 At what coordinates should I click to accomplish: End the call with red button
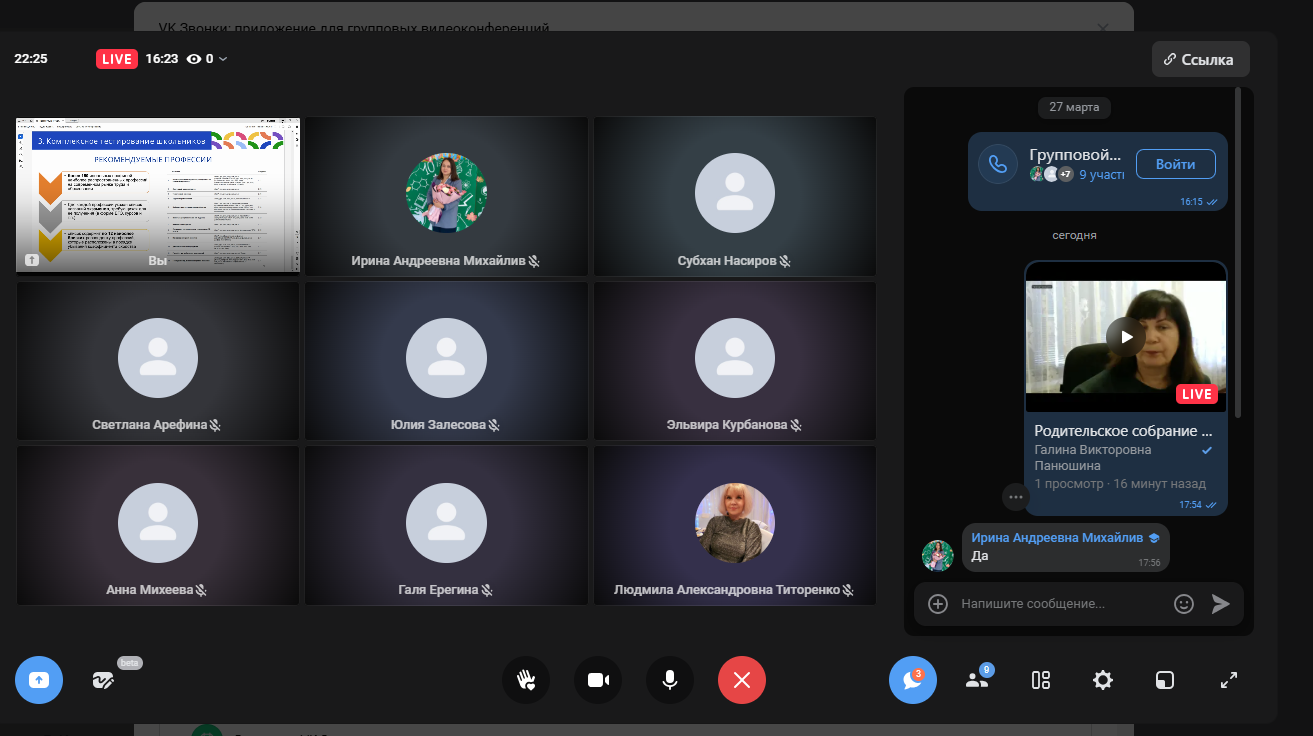pyautogui.click(x=742, y=680)
